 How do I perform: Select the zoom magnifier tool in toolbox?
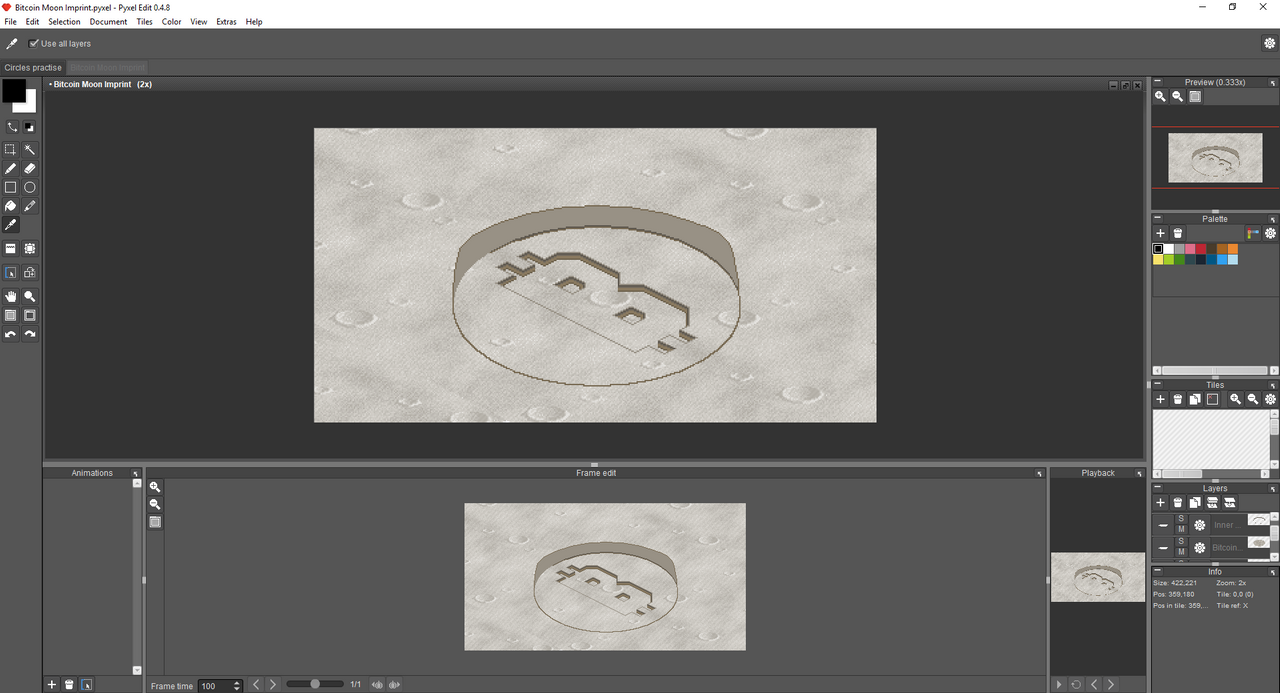(30, 296)
